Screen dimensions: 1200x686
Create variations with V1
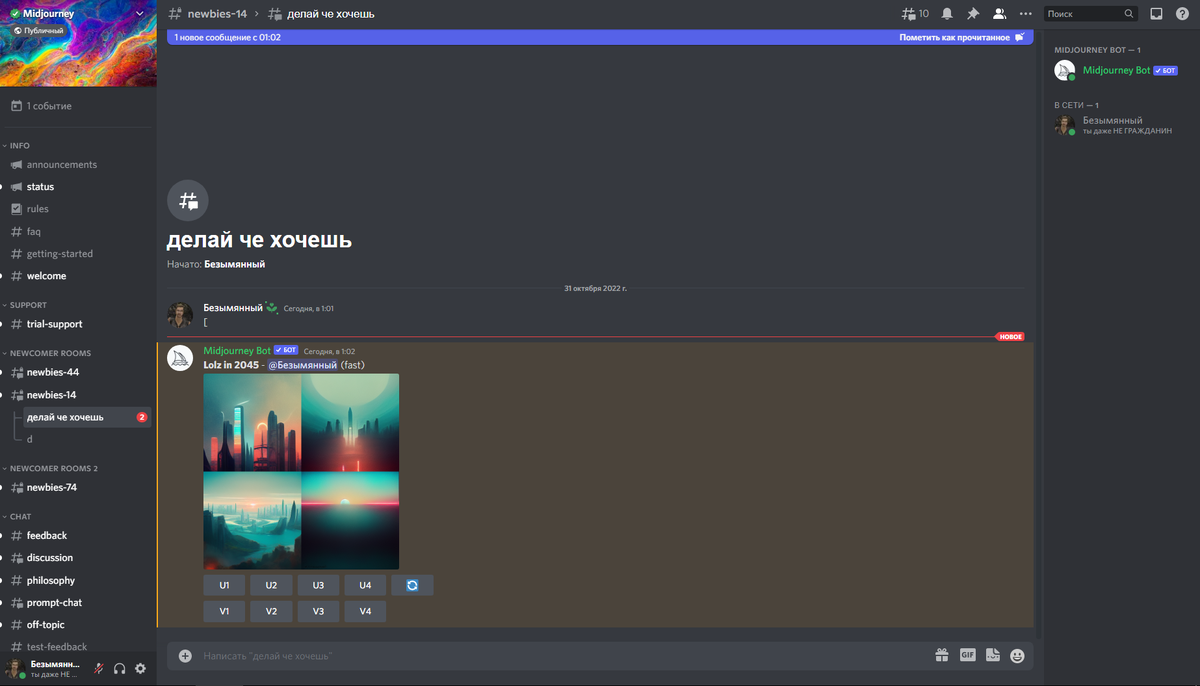coord(224,611)
